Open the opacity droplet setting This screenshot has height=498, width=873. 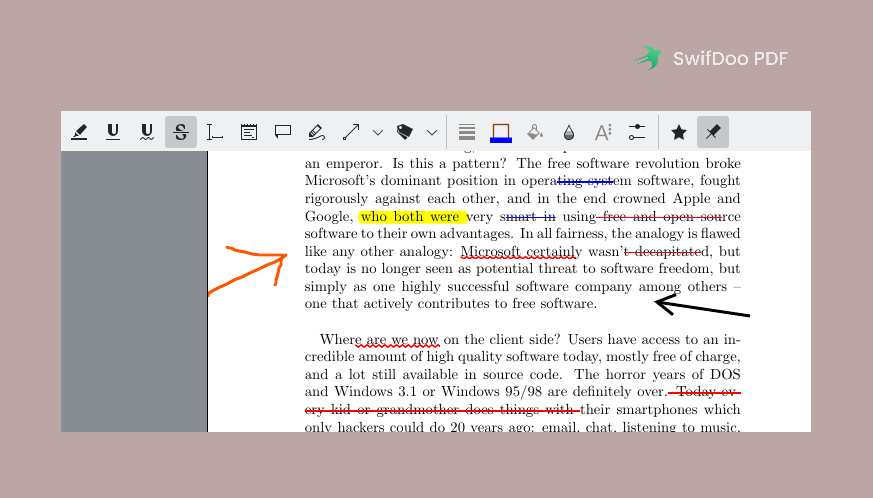point(568,132)
